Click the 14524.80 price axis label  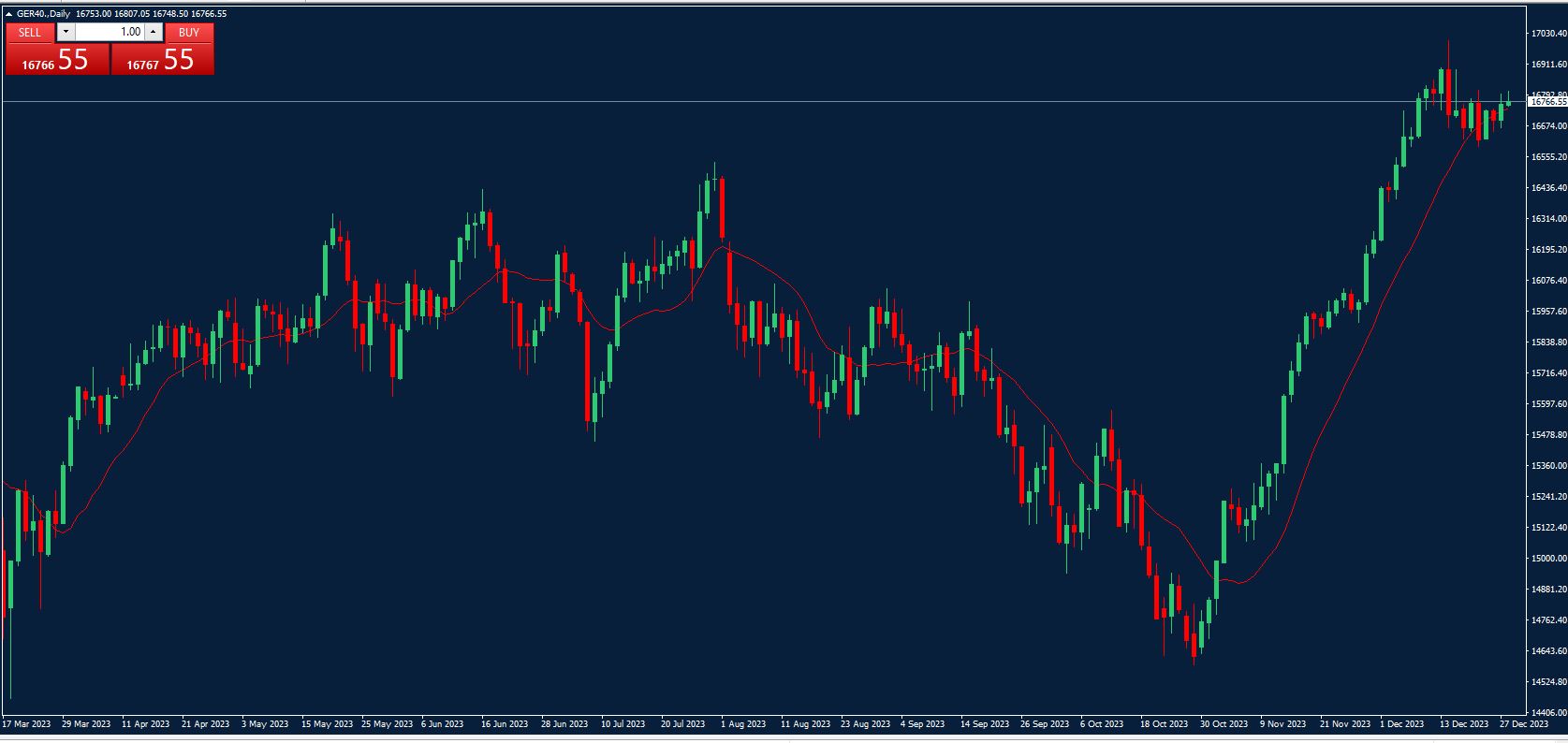[1548, 682]
